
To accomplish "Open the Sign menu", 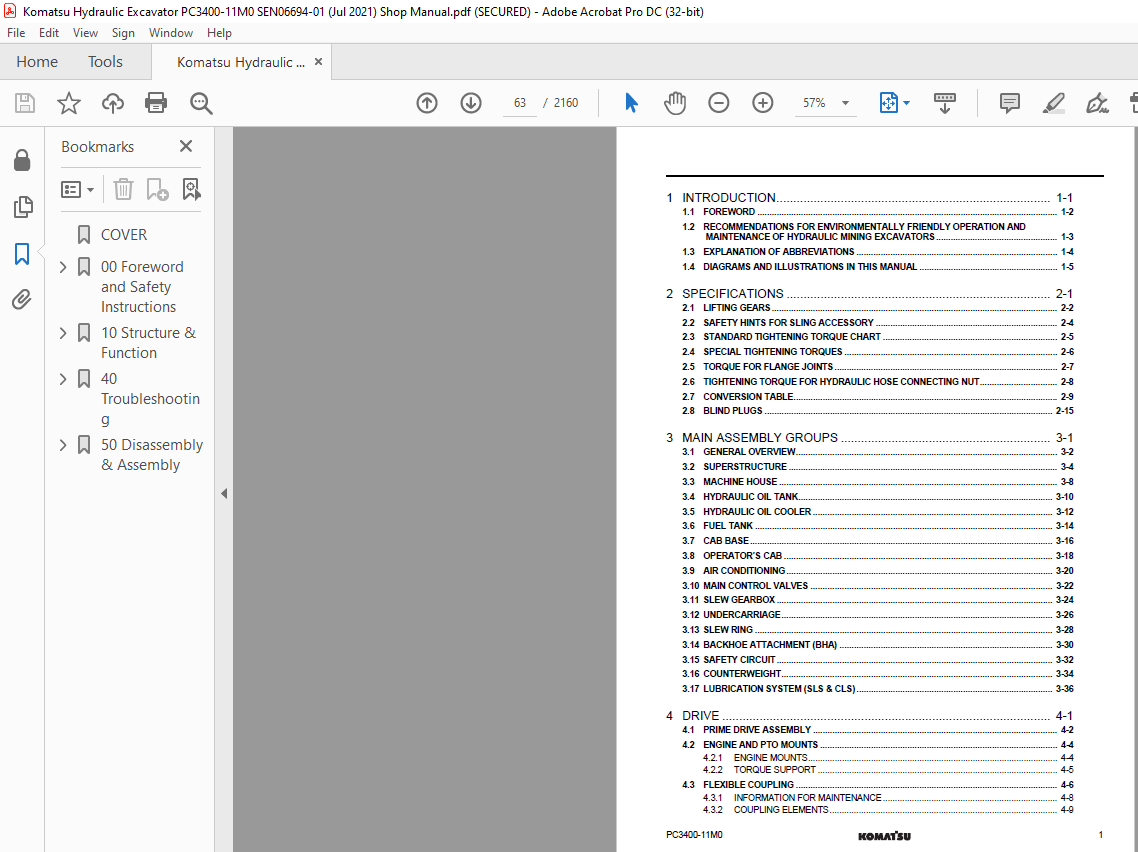I will point(123,33).
